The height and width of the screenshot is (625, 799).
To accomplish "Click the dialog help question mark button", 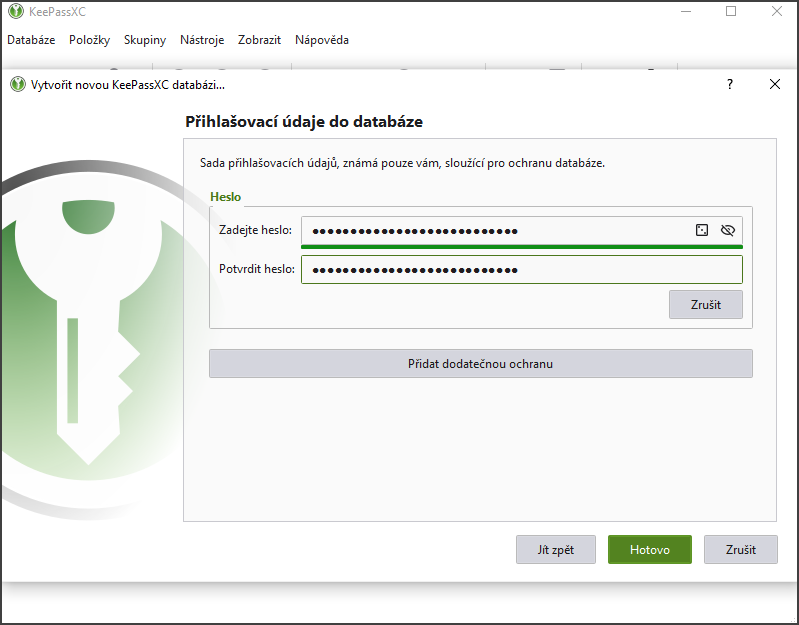I will (x=730, y=85).
